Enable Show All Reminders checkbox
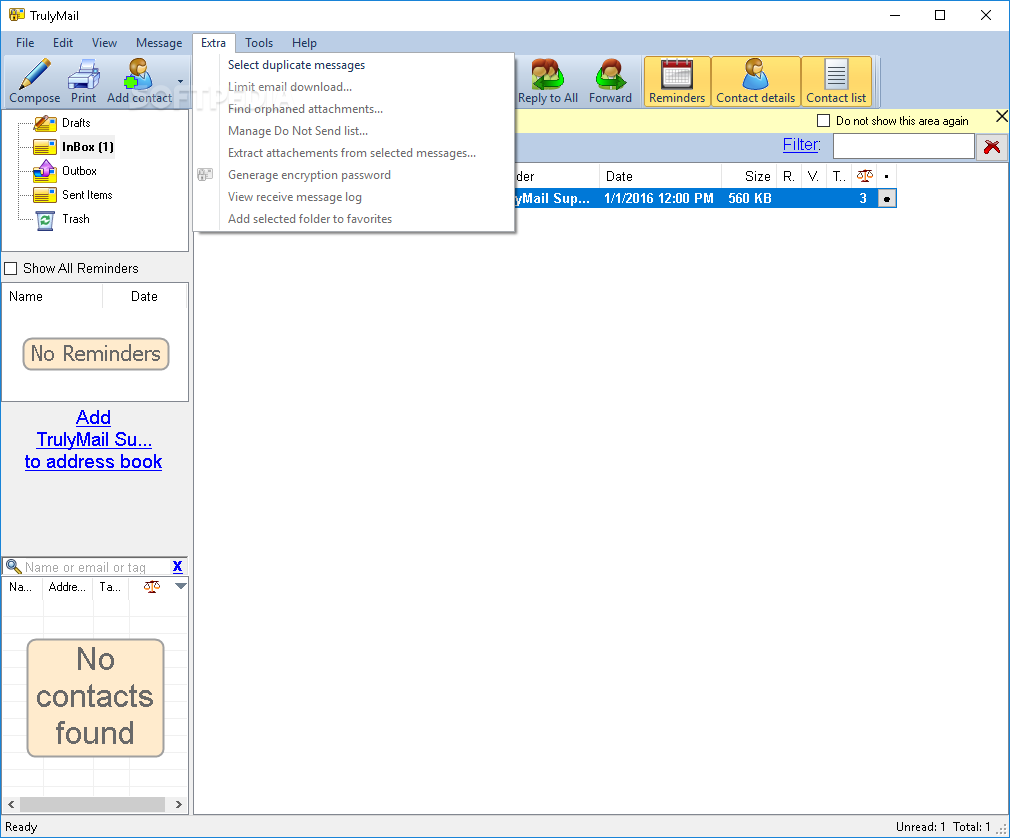 tap(11, 268)
